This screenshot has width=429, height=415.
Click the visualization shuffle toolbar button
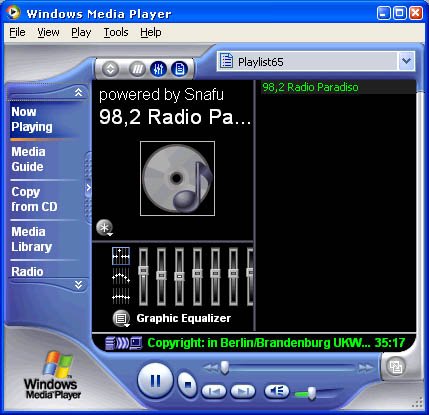click(x=137, y=69)
